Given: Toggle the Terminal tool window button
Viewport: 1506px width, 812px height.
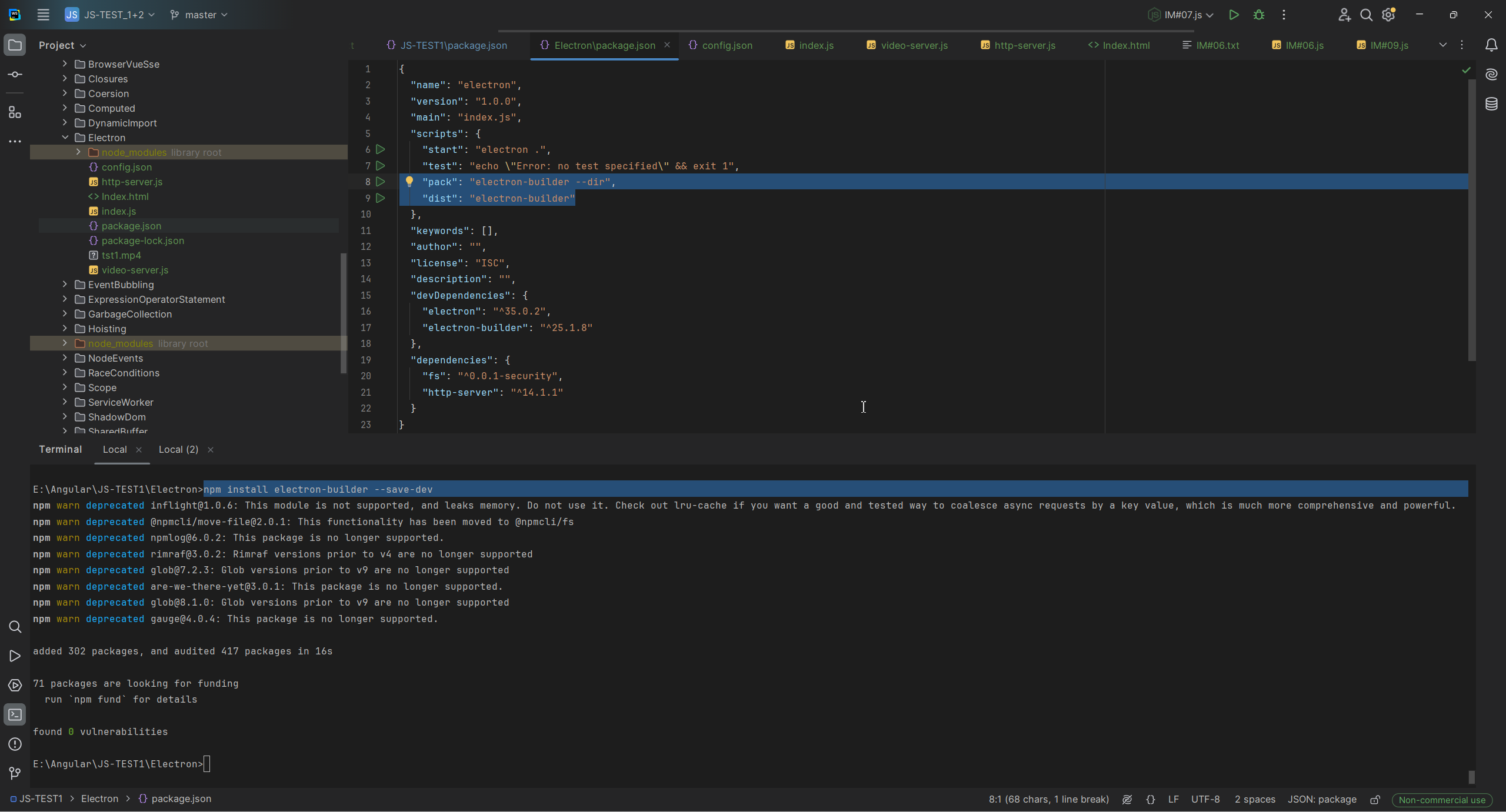Looking at the screenshot, I should point(15,714).
